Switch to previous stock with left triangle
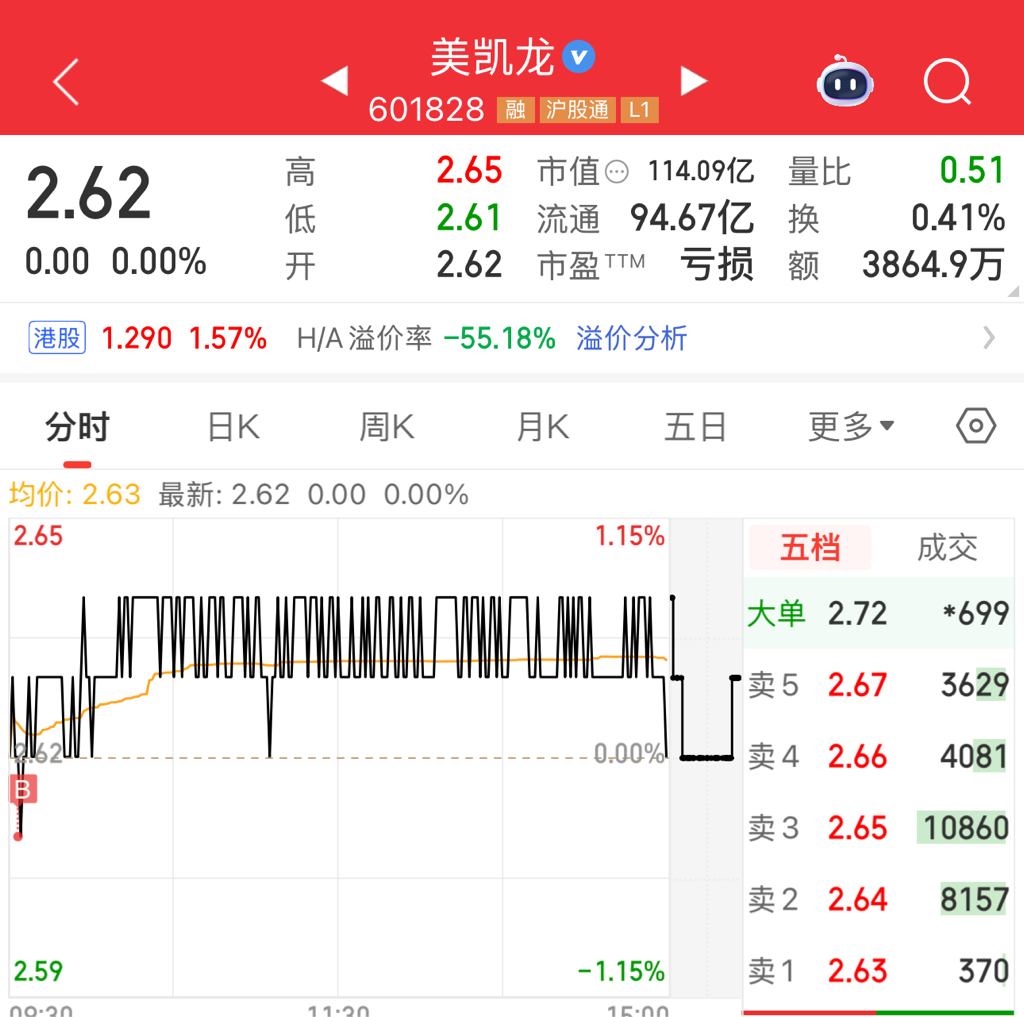1024x1017 pixels. (335, 81)
